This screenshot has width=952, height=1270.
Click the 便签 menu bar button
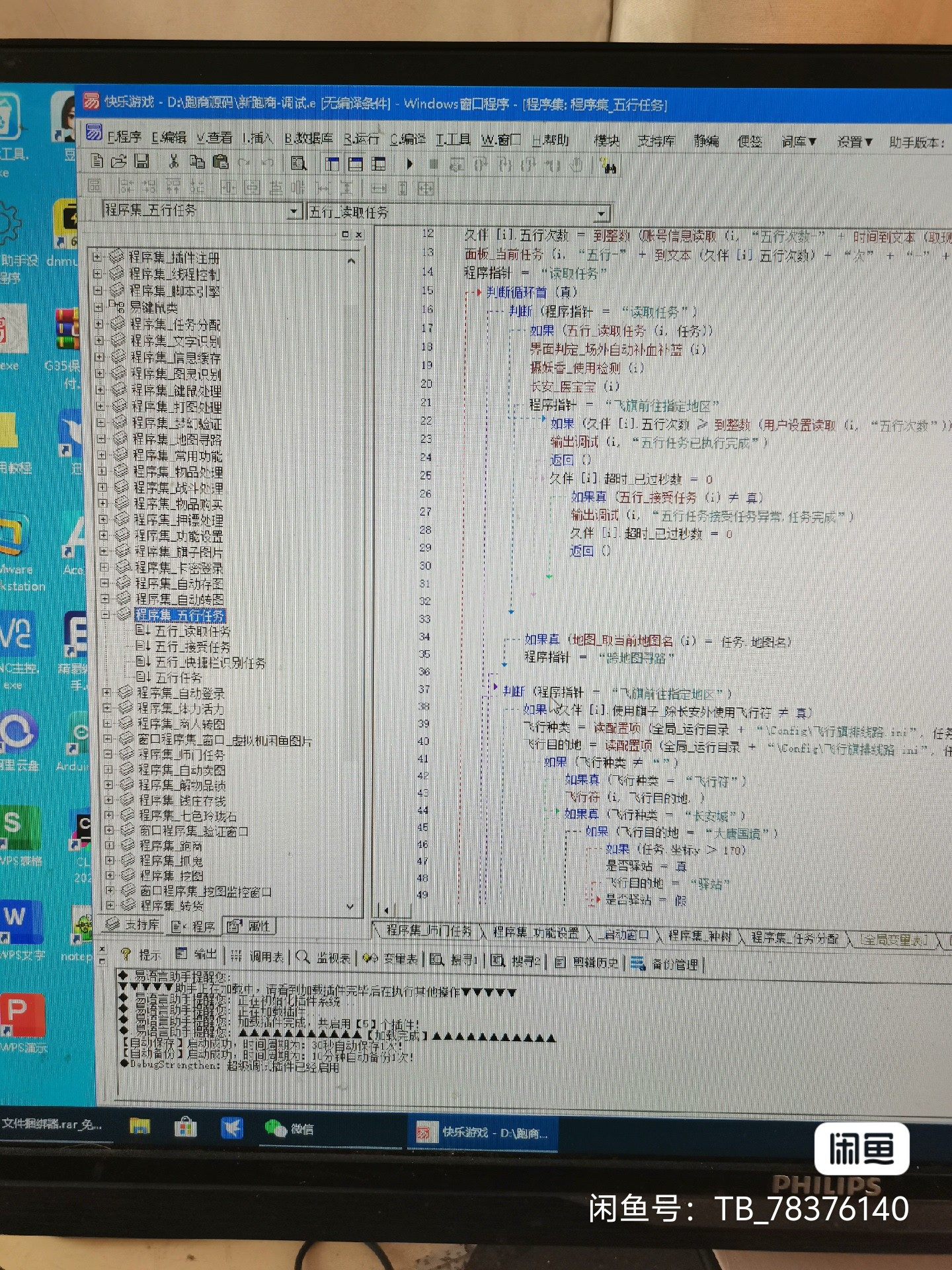[750, 142]
